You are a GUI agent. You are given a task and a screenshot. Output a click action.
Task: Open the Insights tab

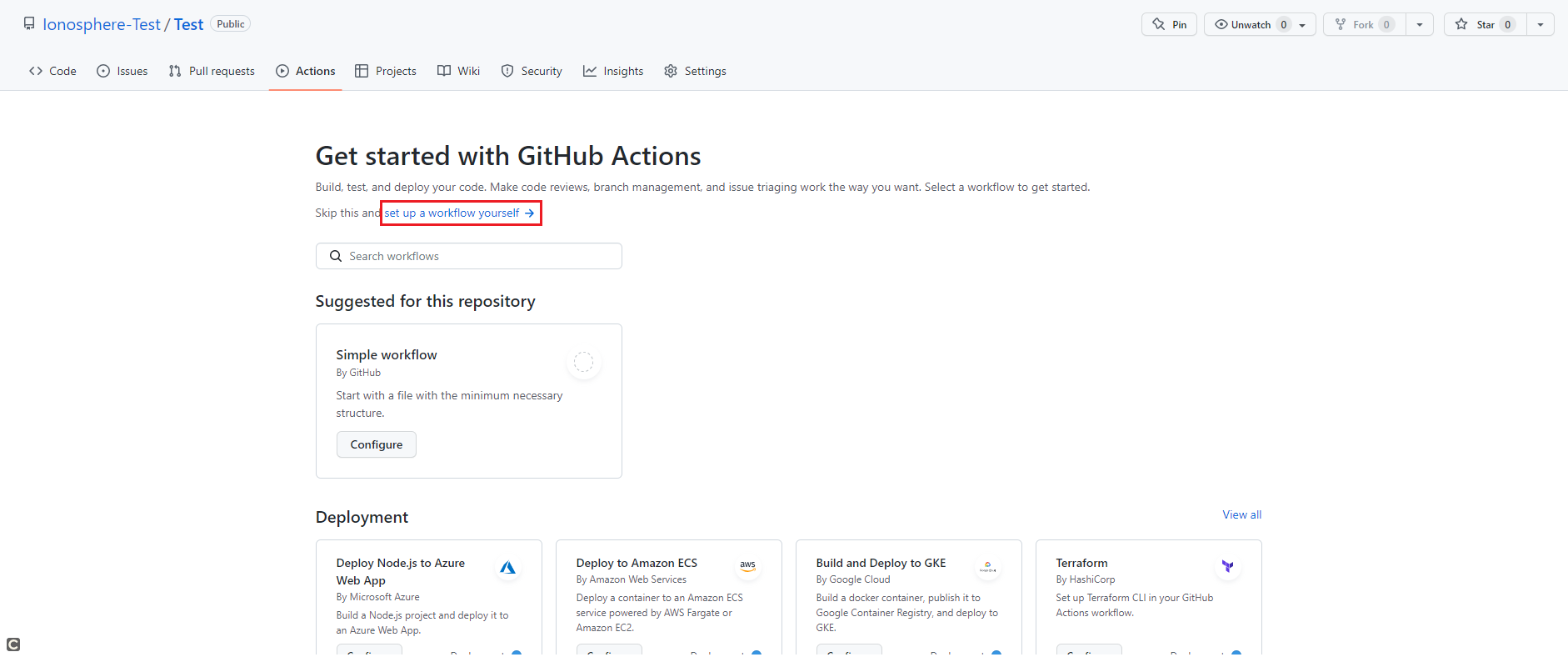coord(613,71)
